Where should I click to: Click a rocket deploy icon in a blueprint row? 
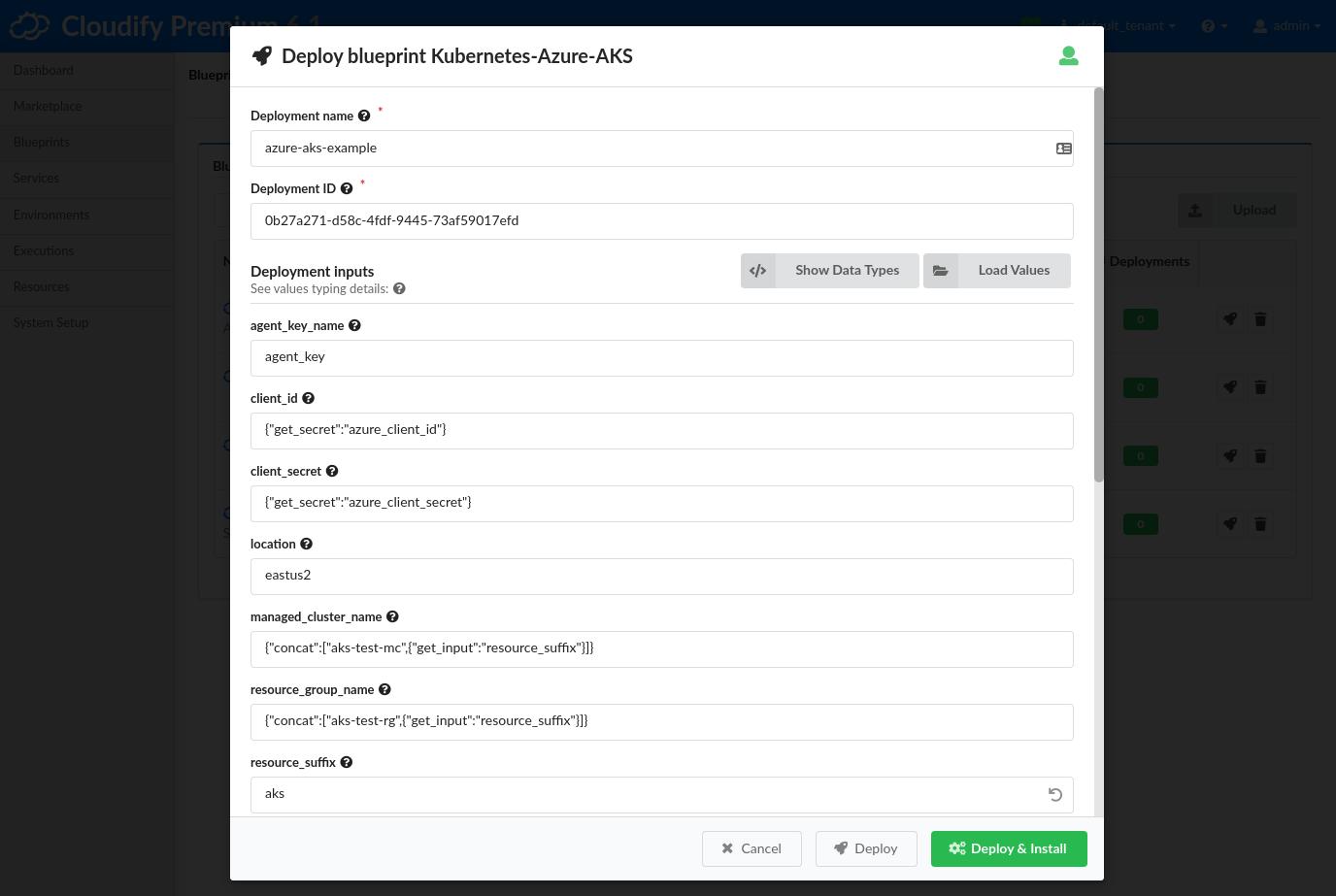1229,318
